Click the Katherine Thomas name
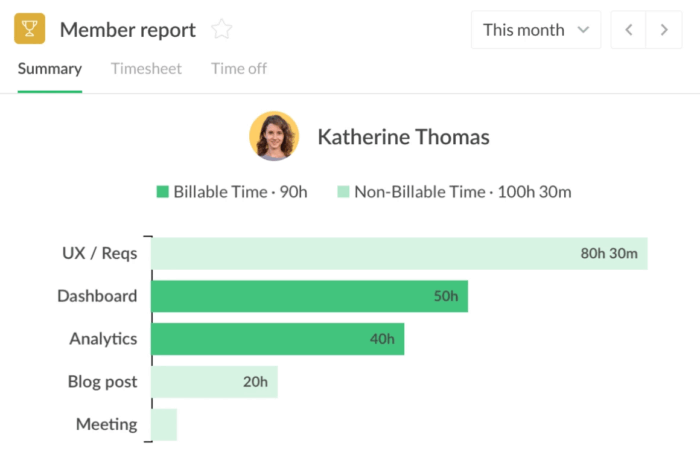This screenshot has height=463, width=700. [x=403, y=137]
